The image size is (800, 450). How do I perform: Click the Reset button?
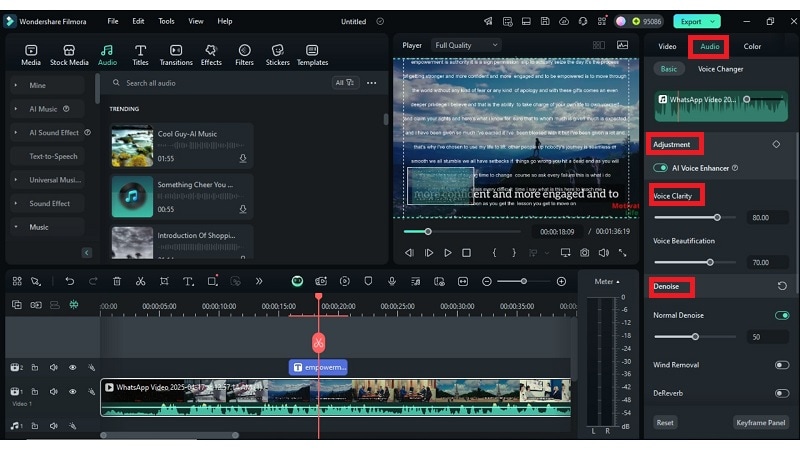coord(665,422)
